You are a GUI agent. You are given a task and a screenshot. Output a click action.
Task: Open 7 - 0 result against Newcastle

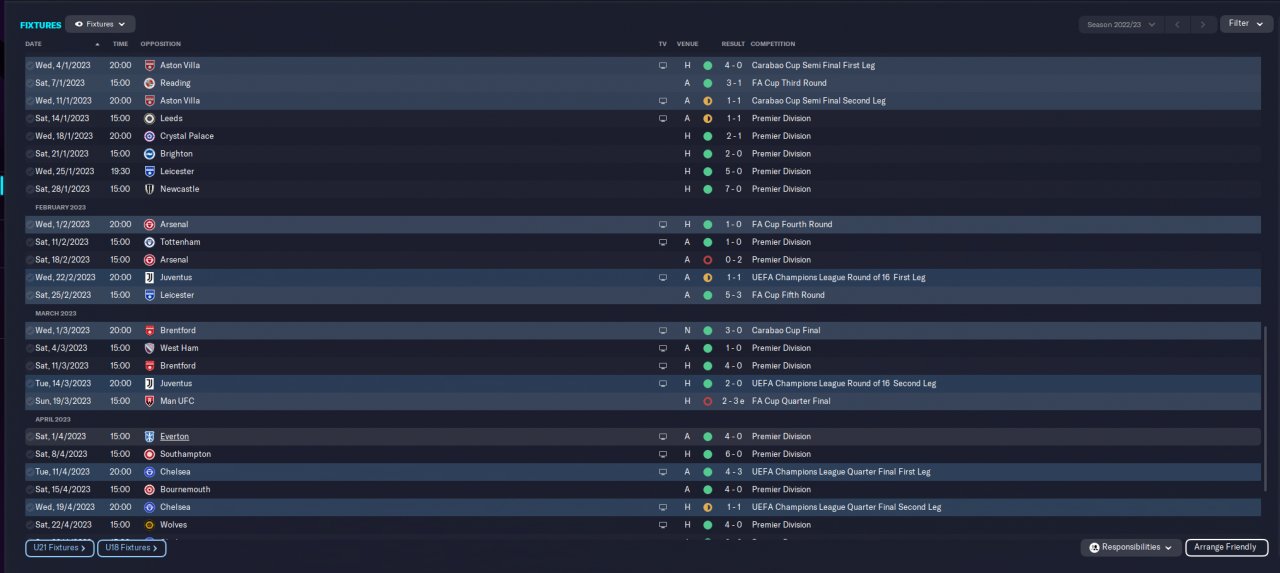tap(733, 189)
